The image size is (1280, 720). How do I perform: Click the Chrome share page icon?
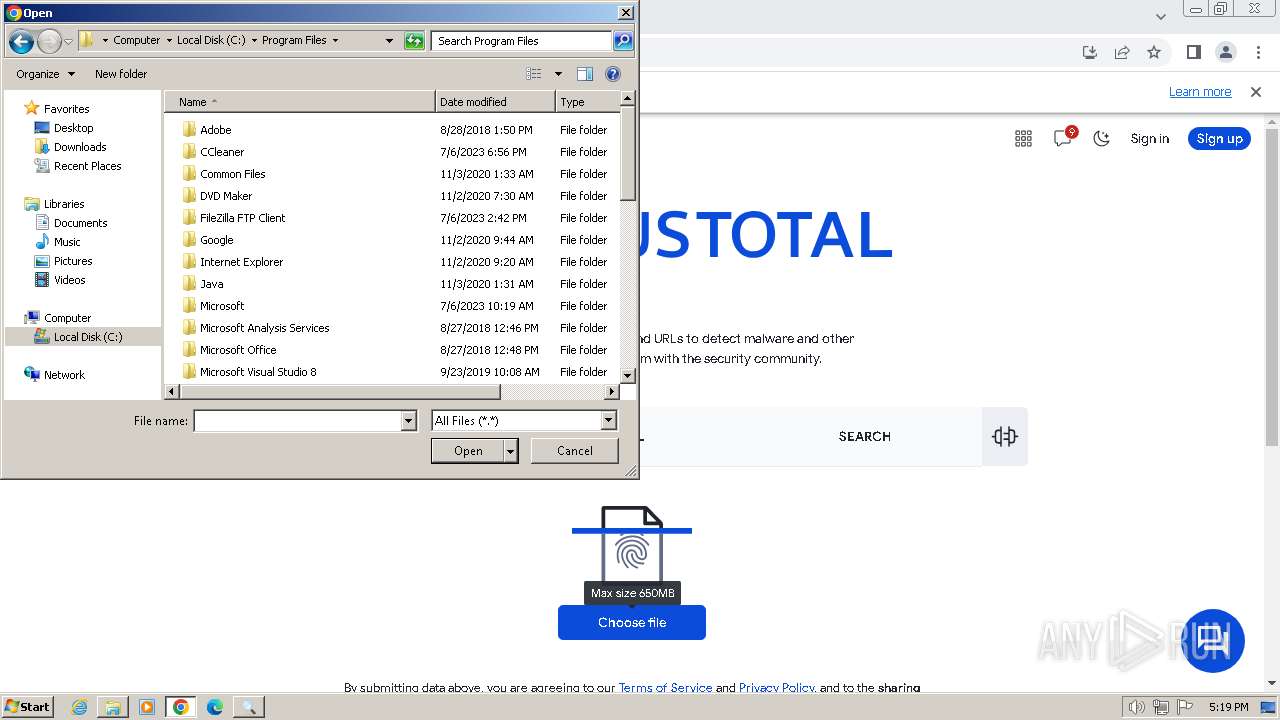[x=1122, y=52]
